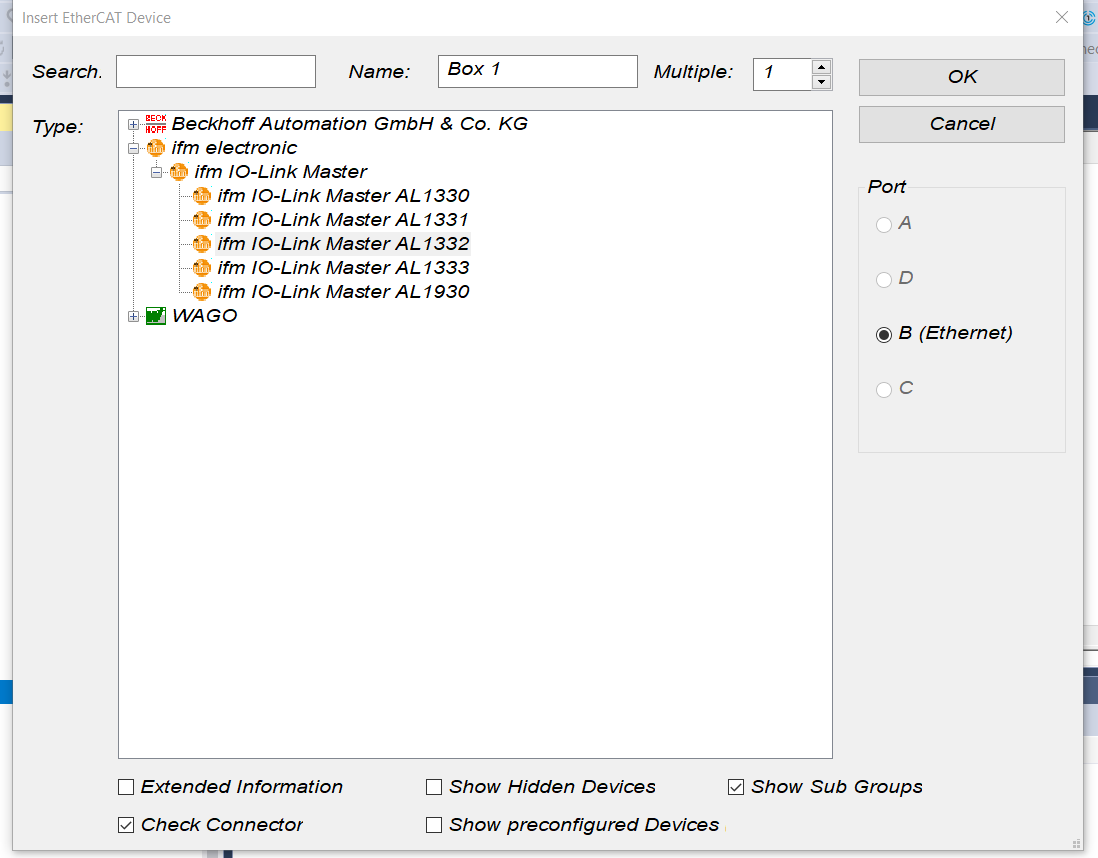This screenshot has width=1098, height=858.
Task: Select the WAGO tree entry
Action: pyautogui.click(x=204, y=316)
